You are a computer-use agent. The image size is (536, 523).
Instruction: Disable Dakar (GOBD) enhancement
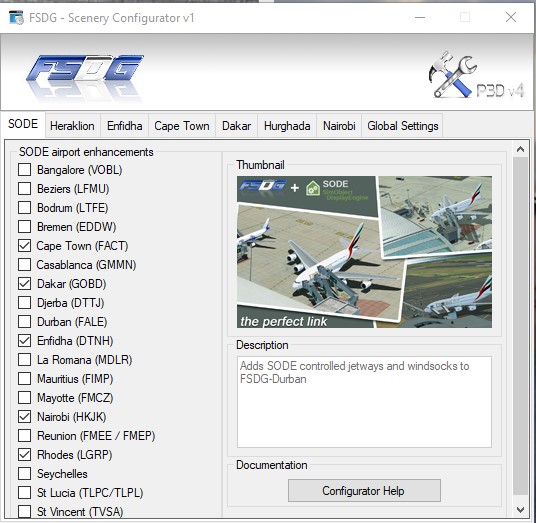click(x=25, y=283)
